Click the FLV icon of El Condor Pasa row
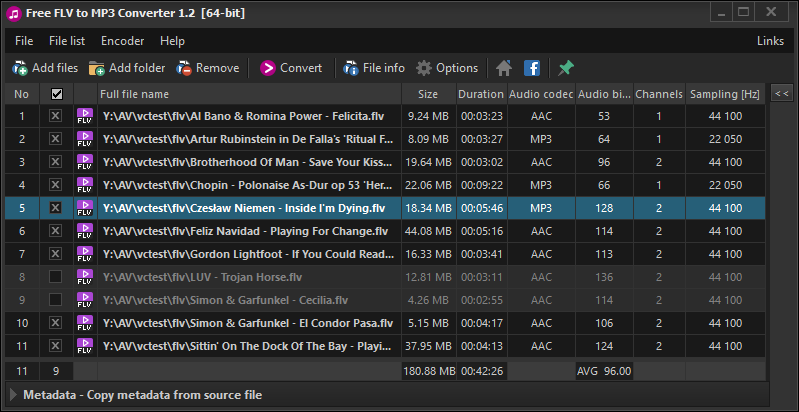The height and width of the screenshot is (412, 799). [85, 323]
